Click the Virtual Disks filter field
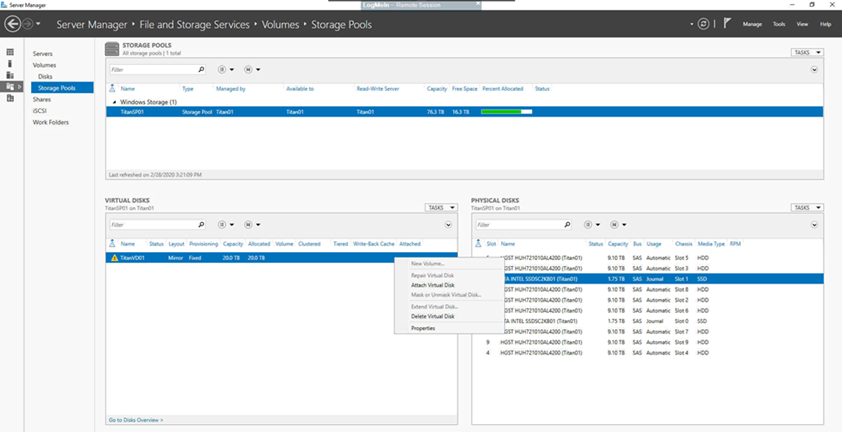 (x=153, y=225)
